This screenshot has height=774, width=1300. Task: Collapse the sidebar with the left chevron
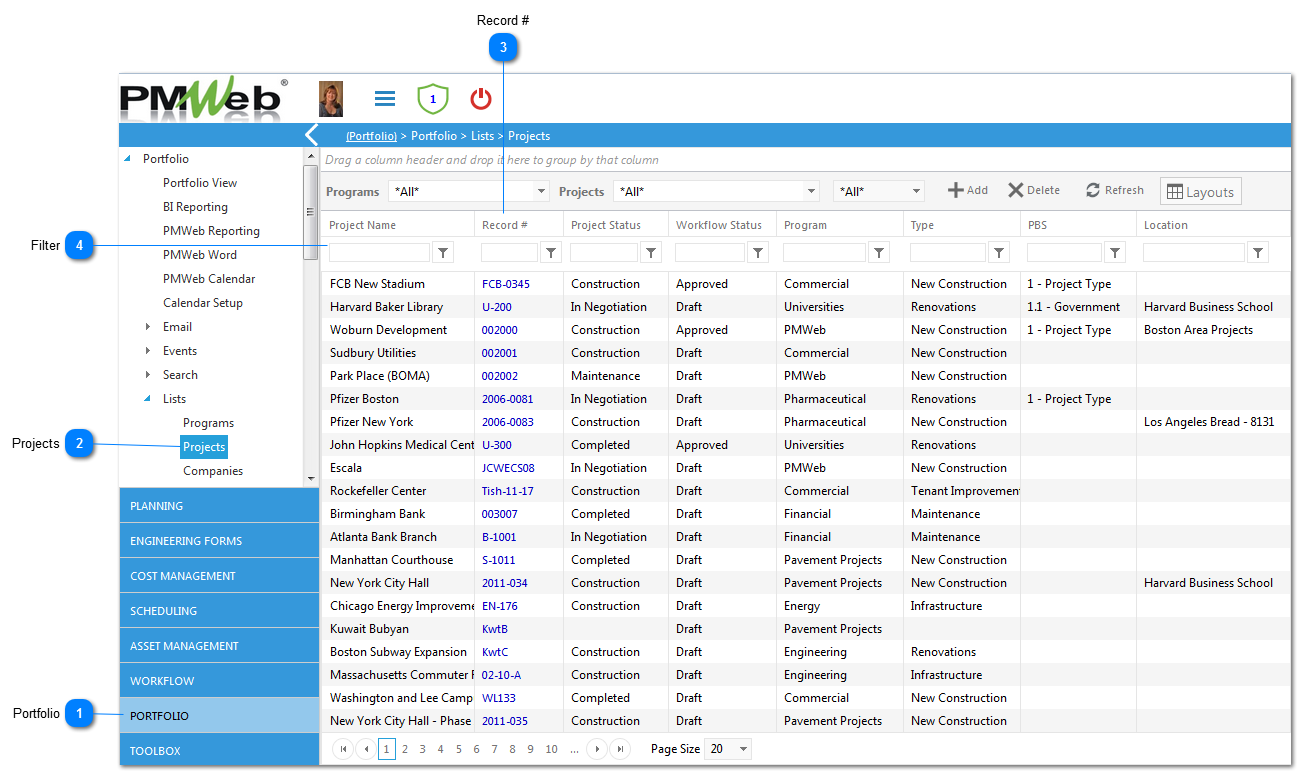(x=311, y=135)
